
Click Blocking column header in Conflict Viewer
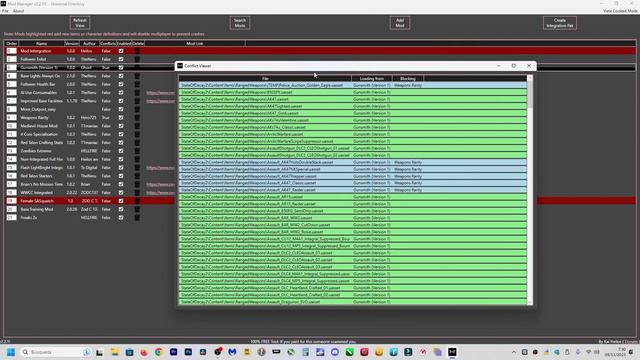[408, 78]
